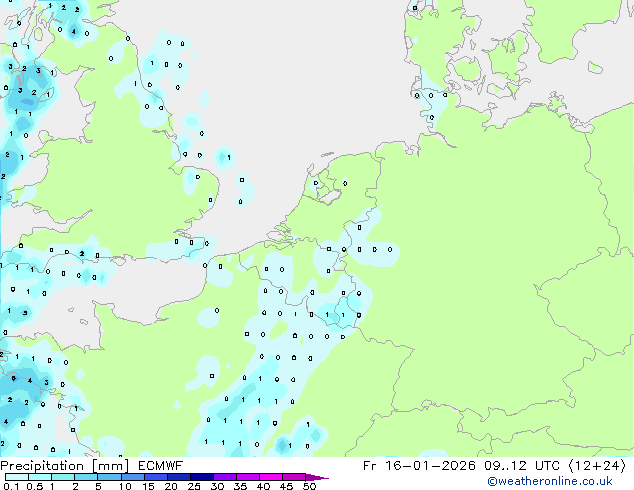Open the weatheronline.co.uk copyright link

tap(550, 481)
